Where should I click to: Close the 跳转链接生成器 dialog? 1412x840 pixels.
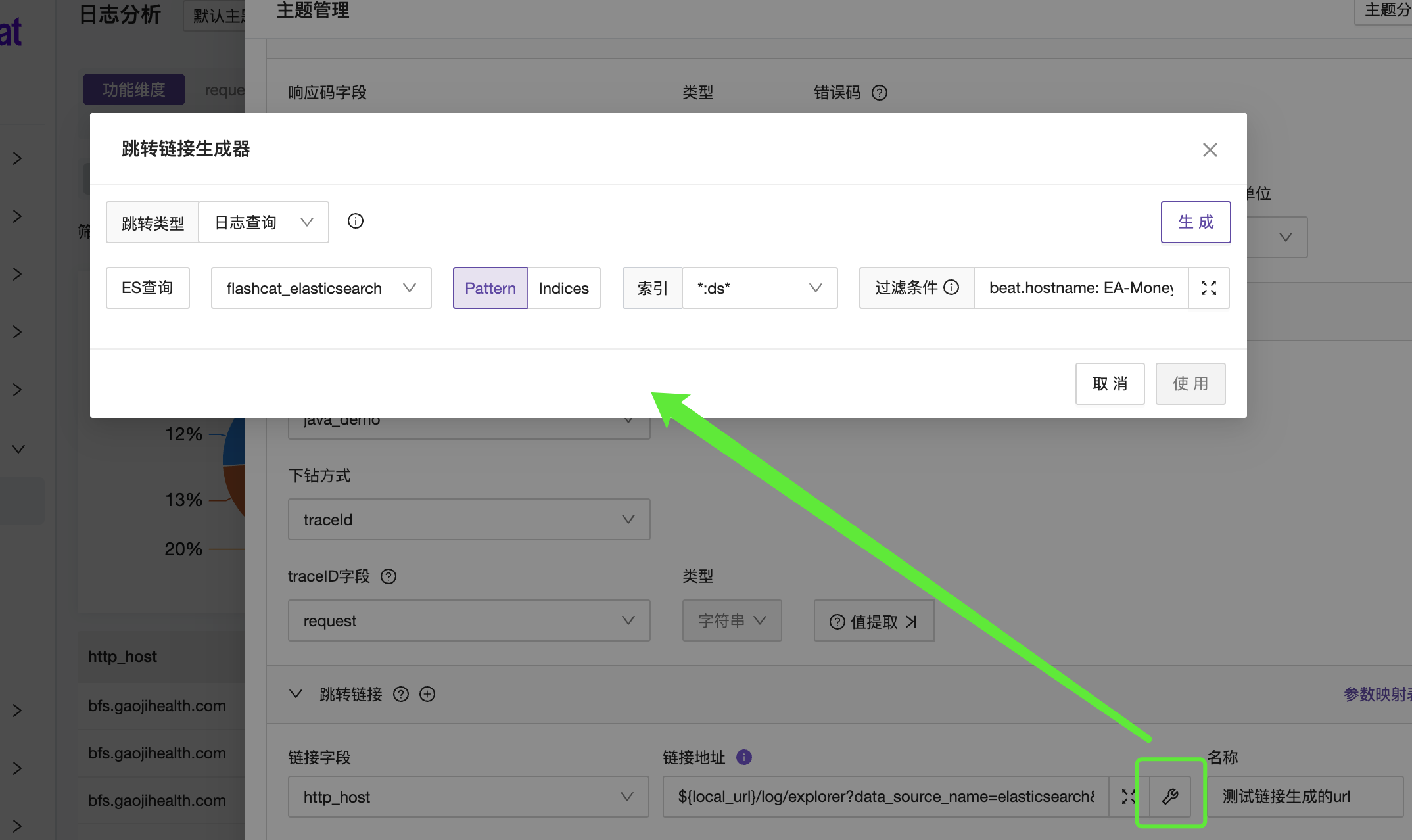coord(1210,150)
